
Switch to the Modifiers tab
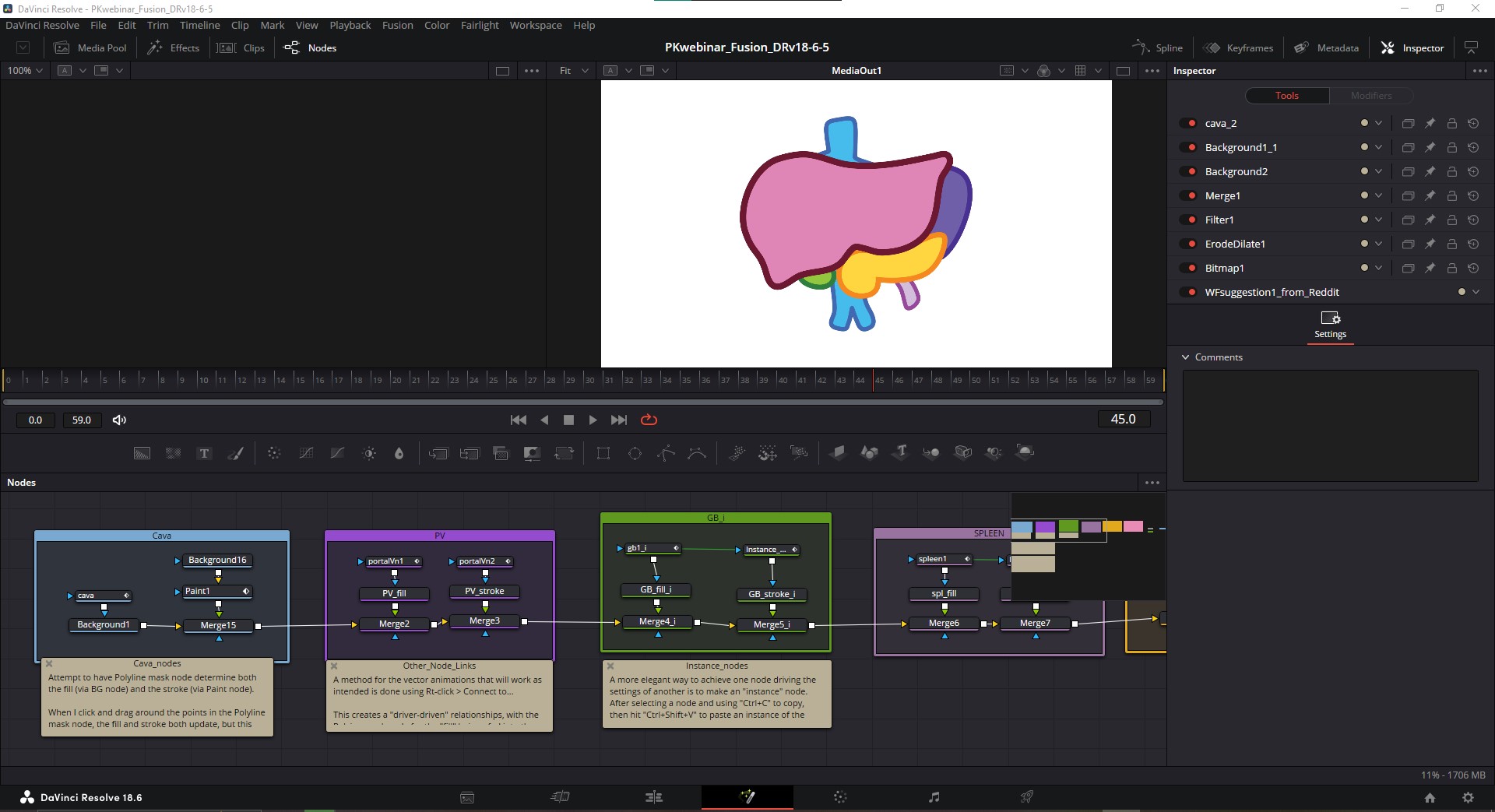tap(1371, 95)
